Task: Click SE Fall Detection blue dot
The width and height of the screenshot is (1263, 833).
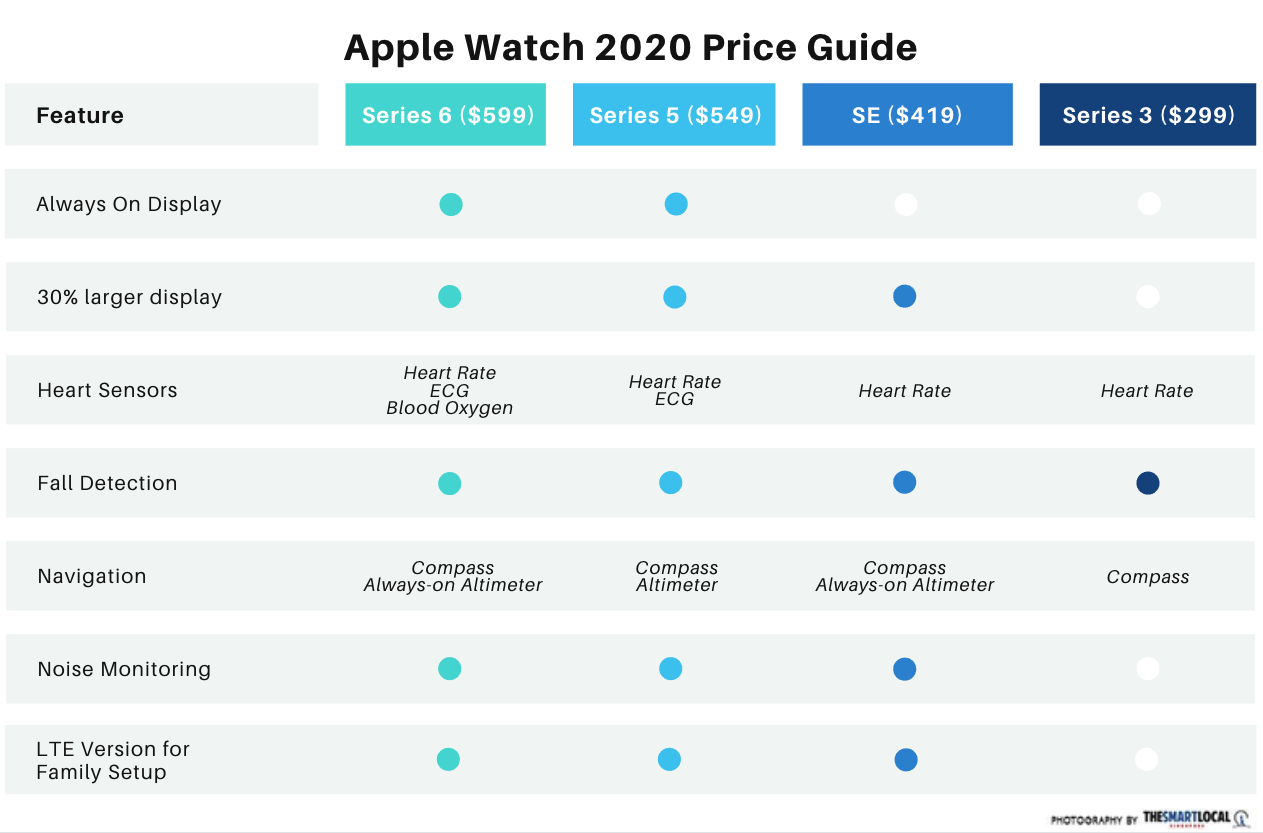Action: coord(905,483)
